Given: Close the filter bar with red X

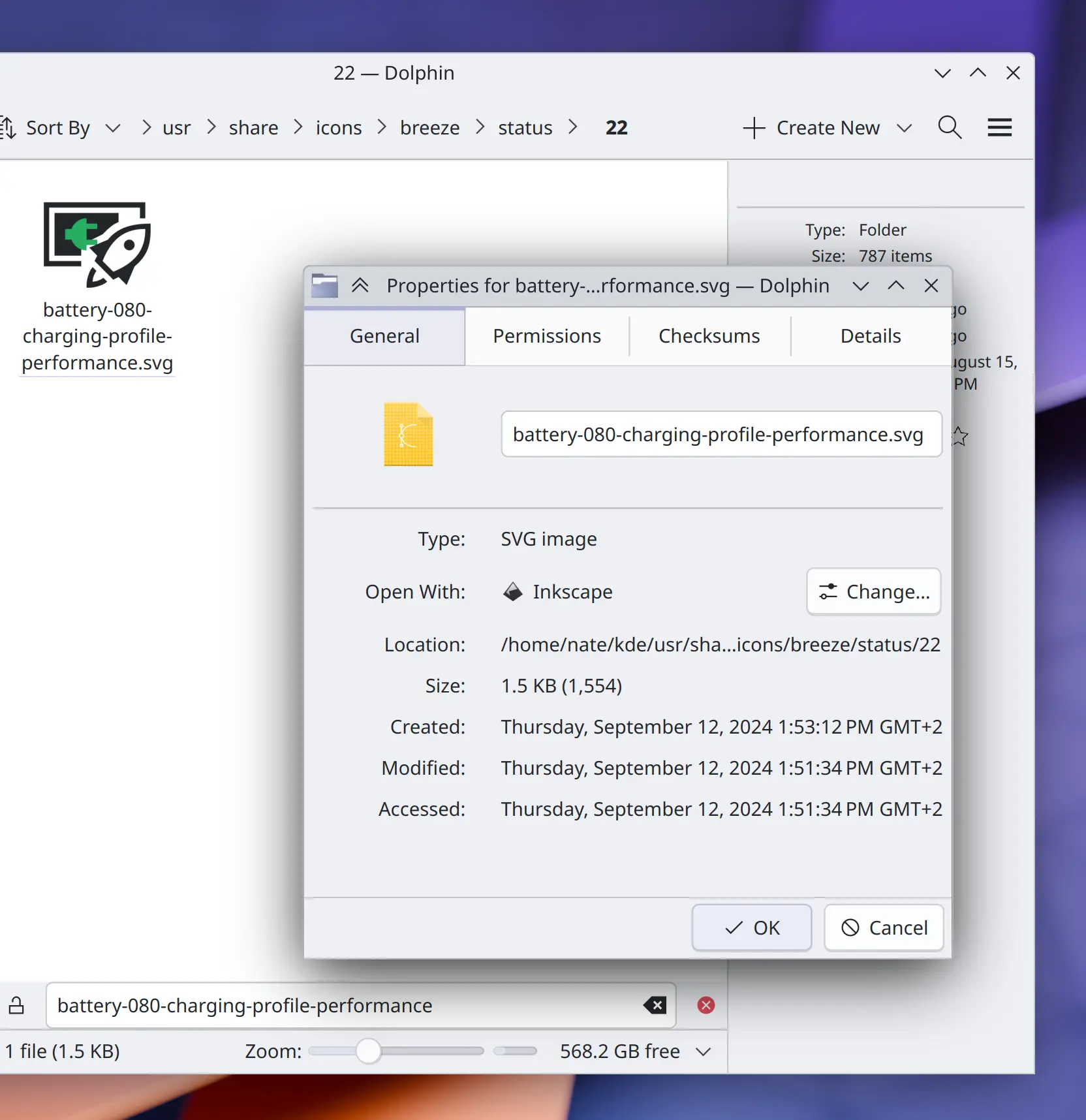Looking at the screenshot, I should 706,1005.
